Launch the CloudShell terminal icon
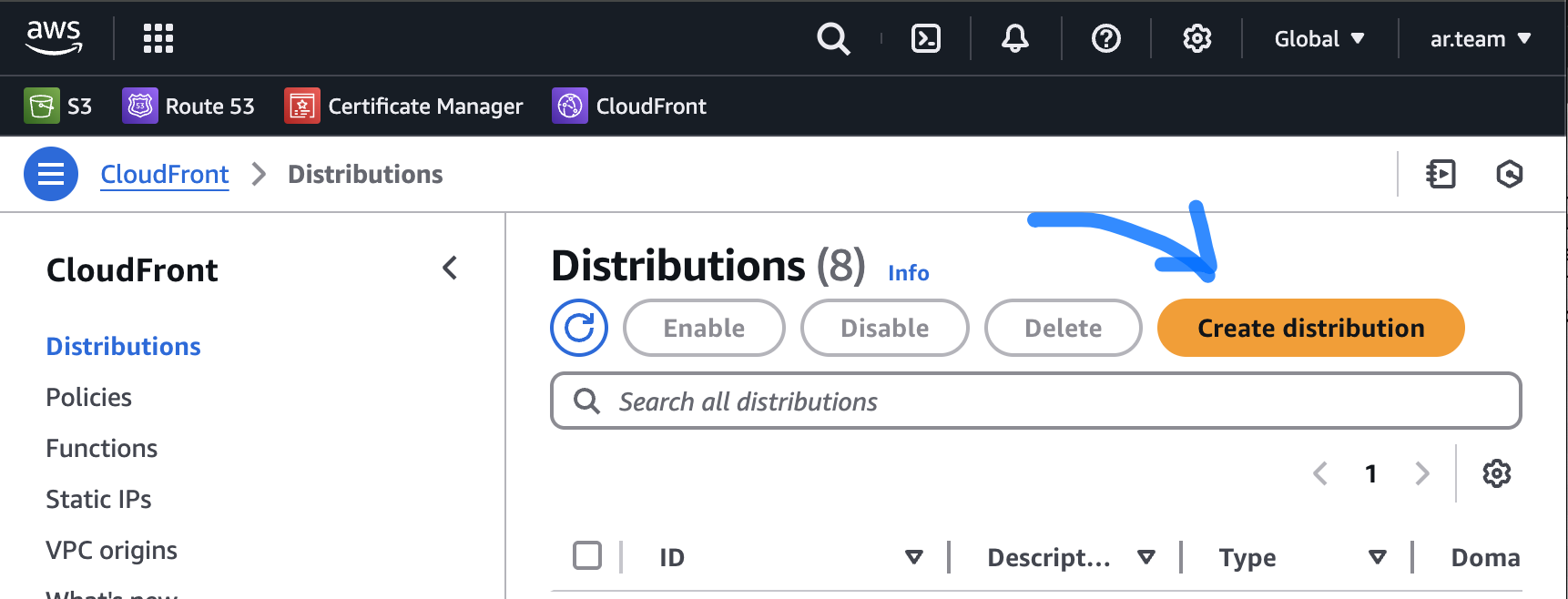Viewport: 1568px width, 599px height. click(x=925, y=38)
